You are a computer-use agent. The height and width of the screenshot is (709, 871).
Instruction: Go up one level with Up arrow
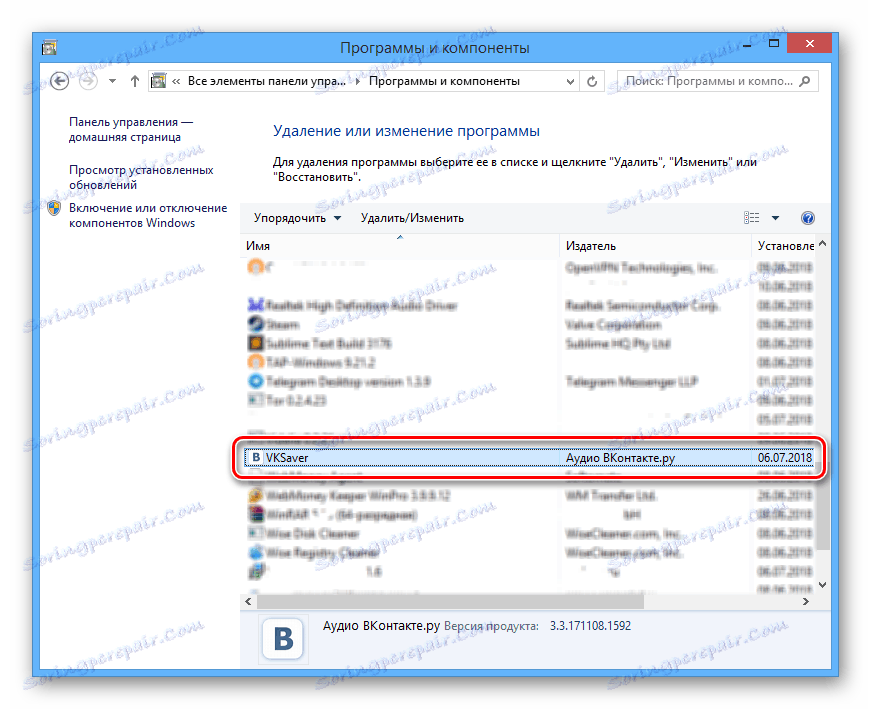pyautogui.click(x=134, y=81)
